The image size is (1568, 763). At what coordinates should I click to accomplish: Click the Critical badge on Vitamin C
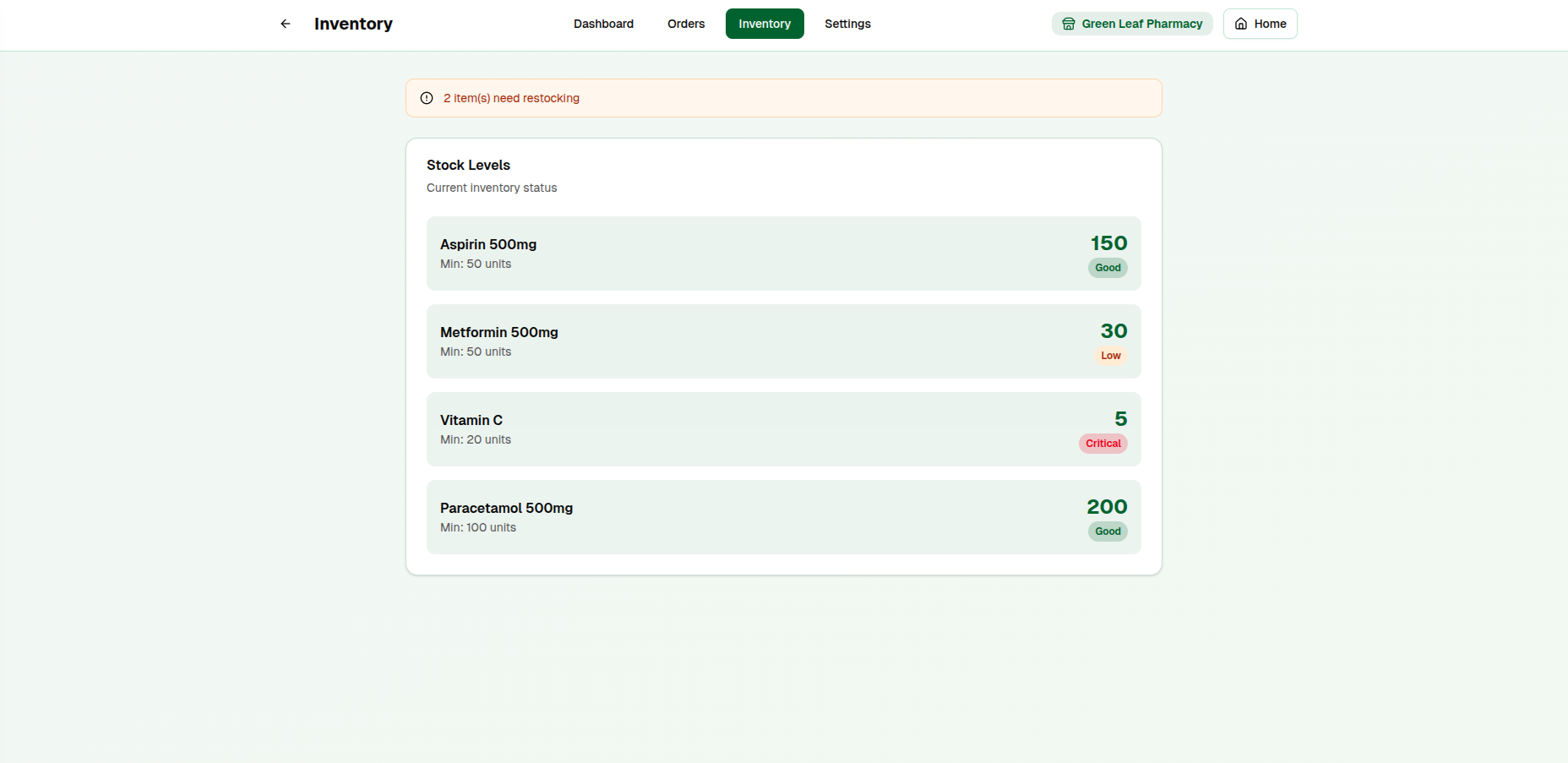click(x=1102, y=444)
